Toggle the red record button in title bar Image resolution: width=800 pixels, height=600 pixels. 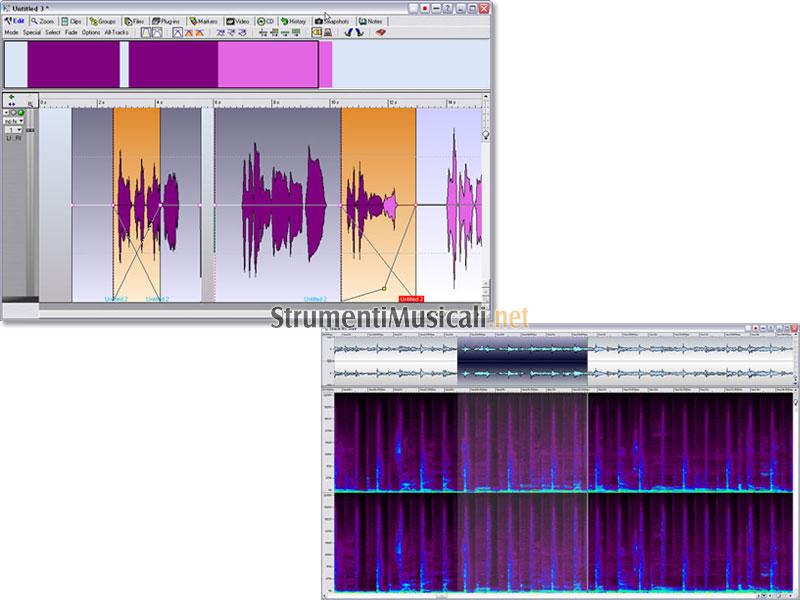[424, 7]
